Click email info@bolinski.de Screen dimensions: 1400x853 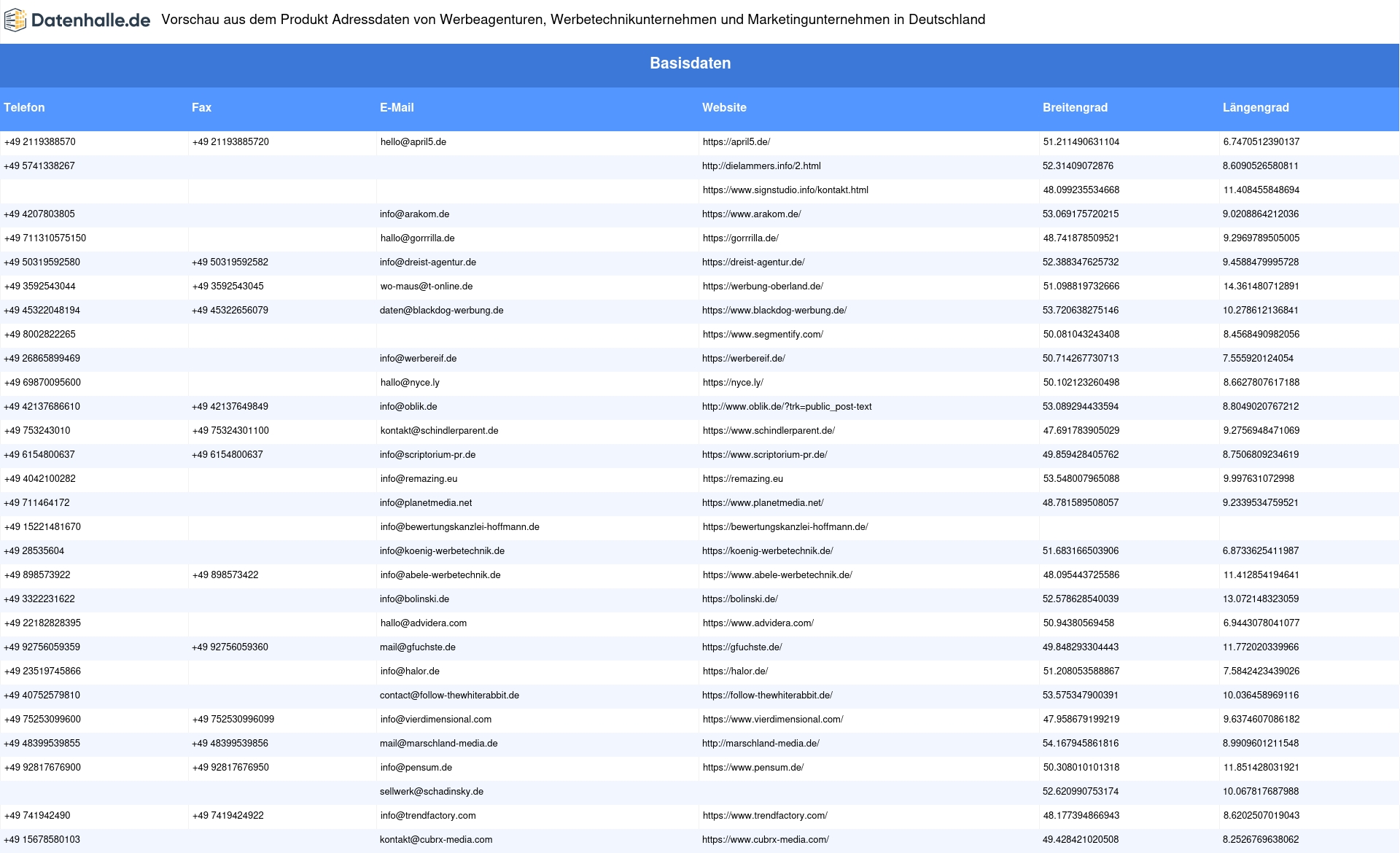[414, 599]
